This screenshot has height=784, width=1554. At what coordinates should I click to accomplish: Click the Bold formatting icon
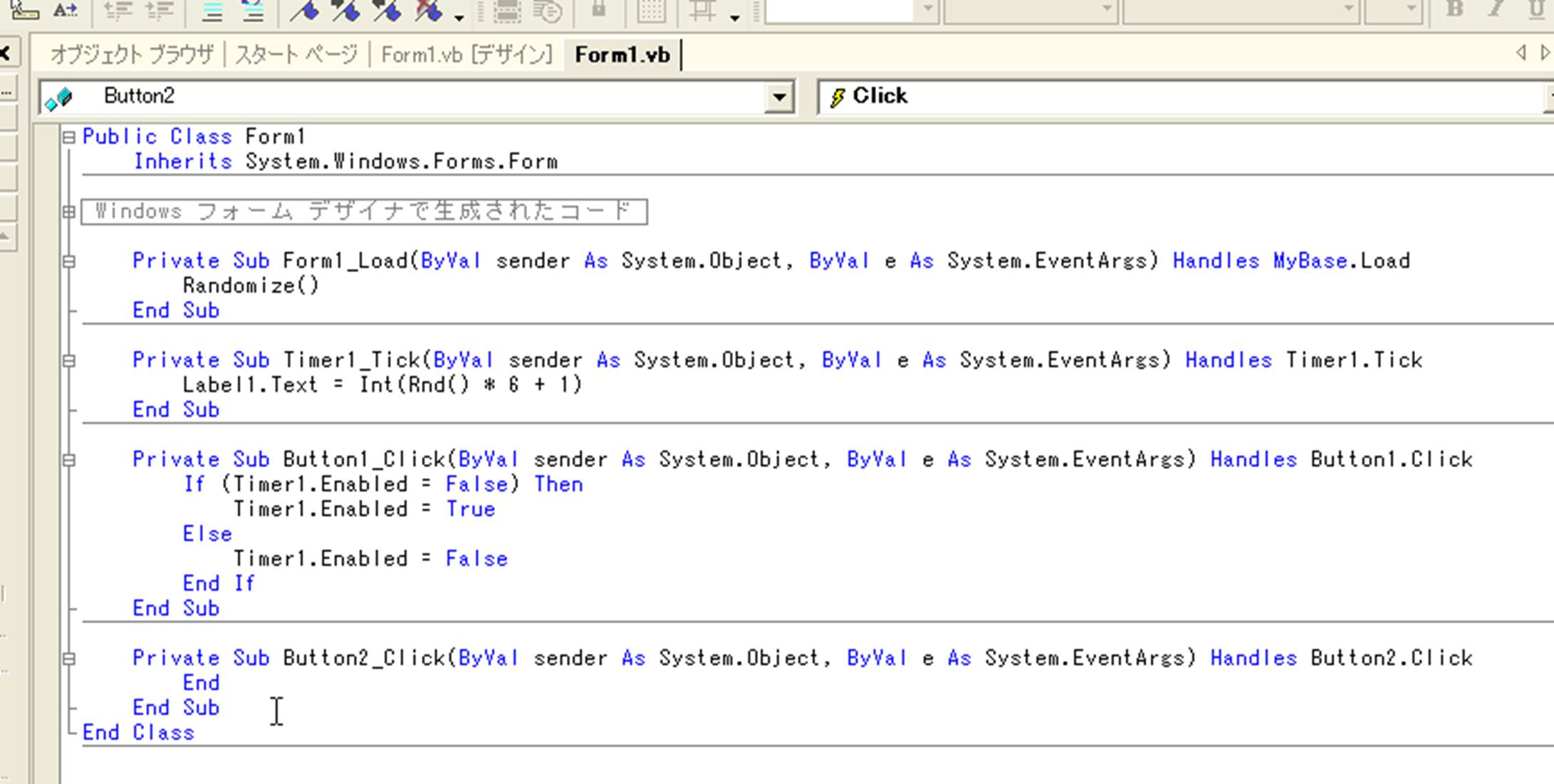pos(1454,9)
